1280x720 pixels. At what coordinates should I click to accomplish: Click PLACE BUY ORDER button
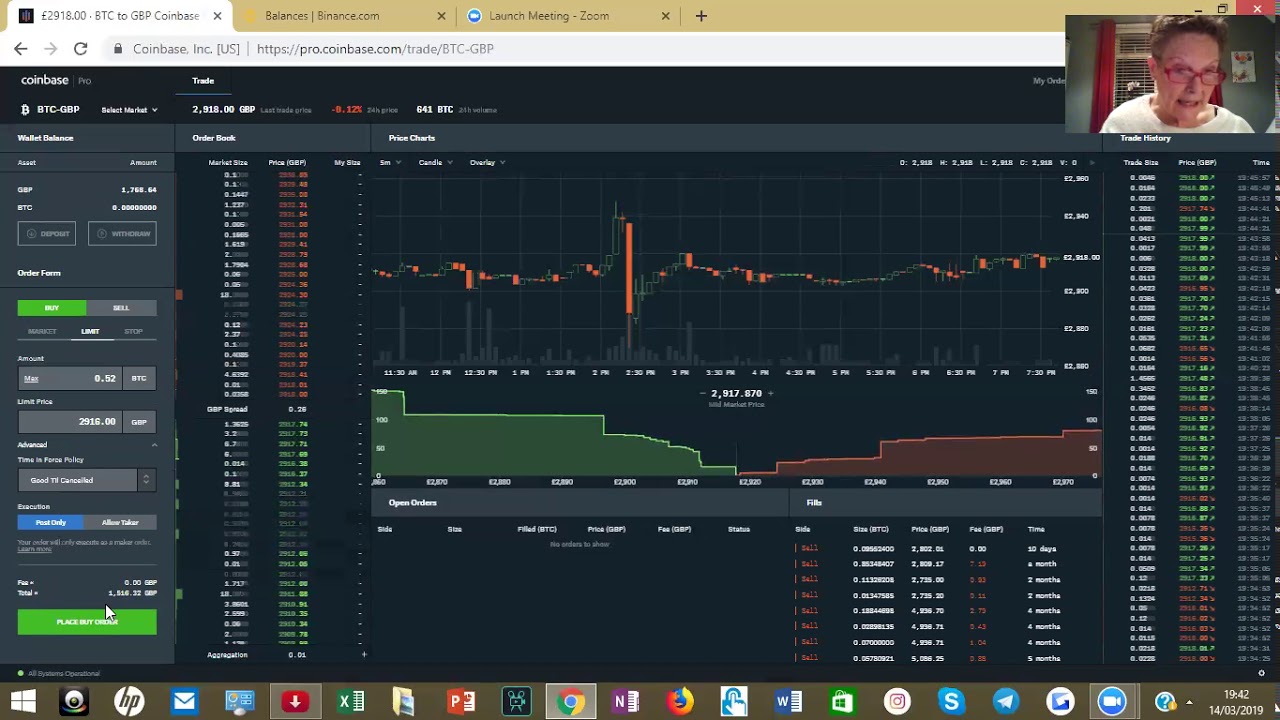pos(87,622)
